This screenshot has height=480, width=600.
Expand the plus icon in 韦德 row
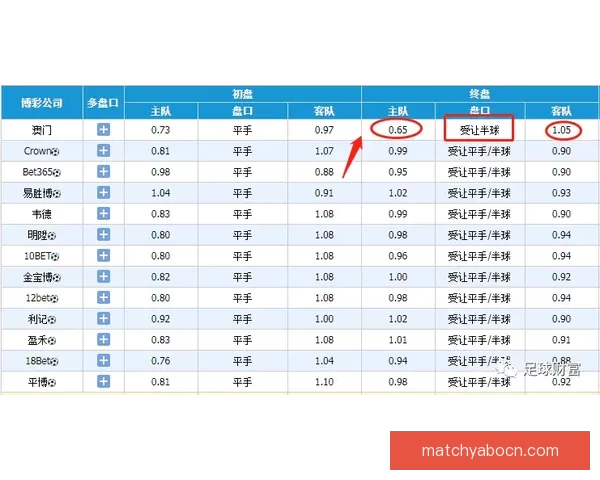point(103,213)
